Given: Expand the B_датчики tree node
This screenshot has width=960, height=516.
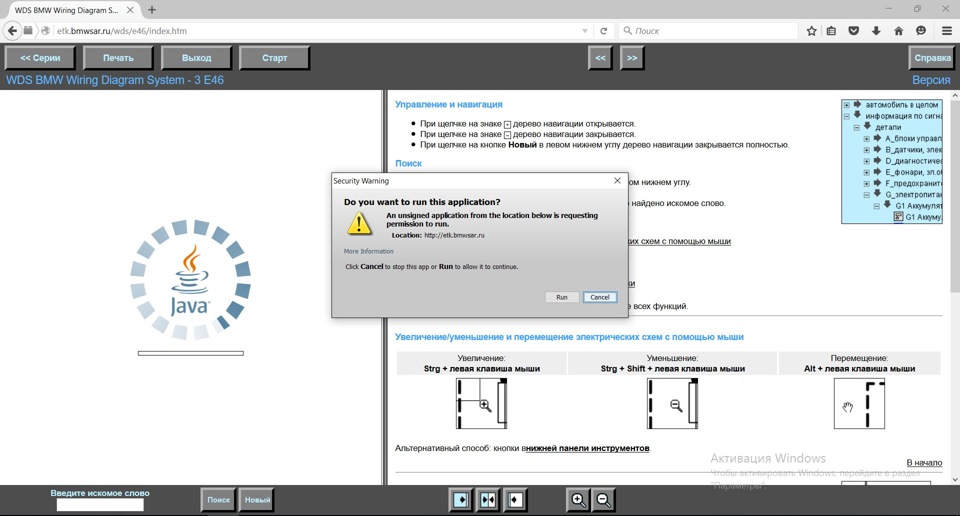Looking at the screenshot, I should coord(866,149).
